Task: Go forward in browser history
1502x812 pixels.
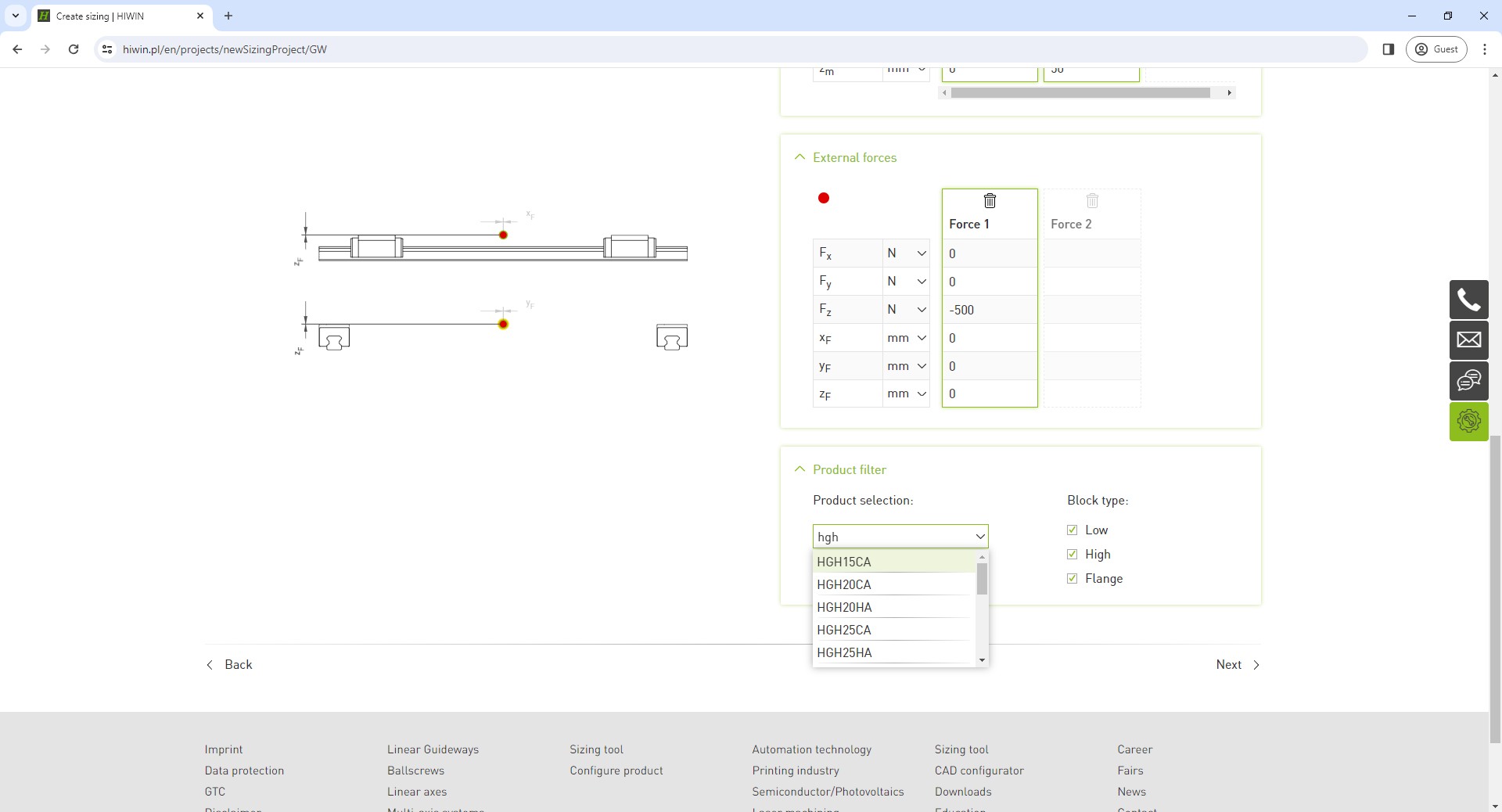Action: pos(45,49)
